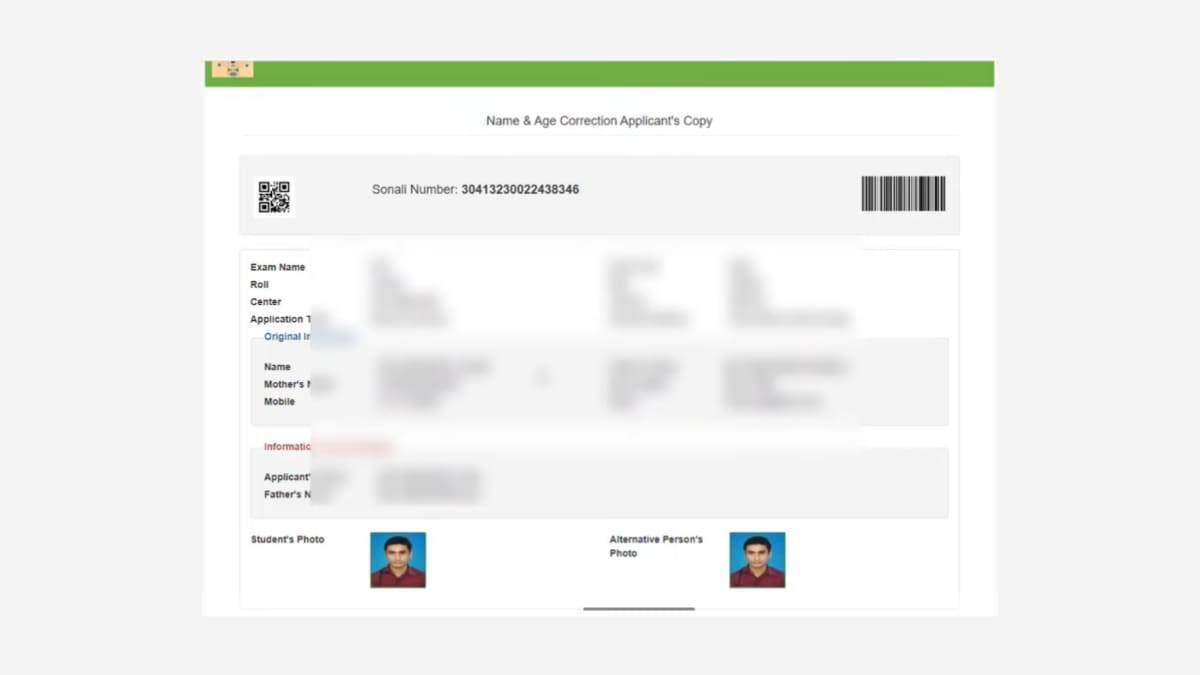Click the barcode image

(903, 194)
